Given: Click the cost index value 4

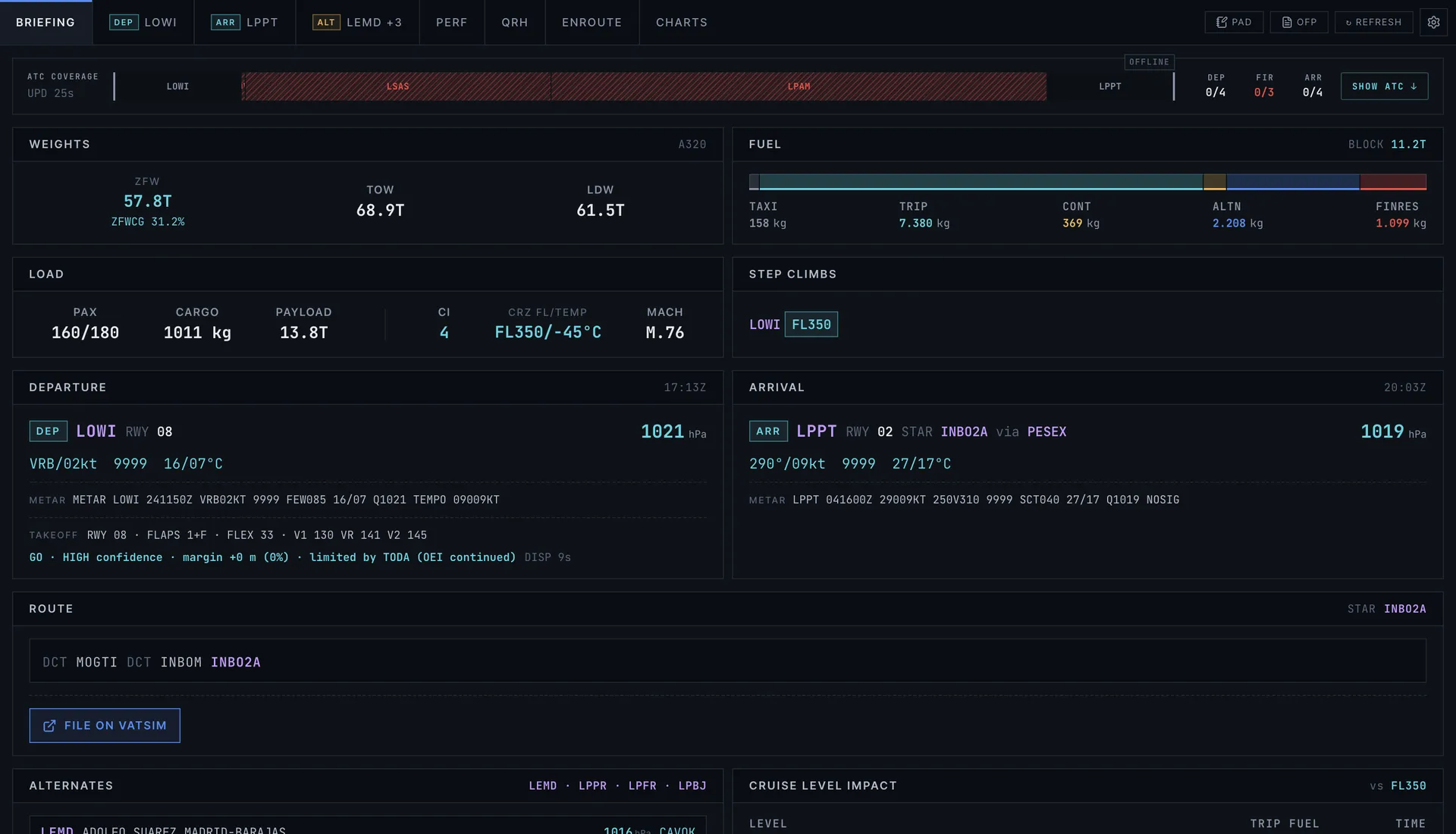Looking at the screenshot, I should pos(444,333).
